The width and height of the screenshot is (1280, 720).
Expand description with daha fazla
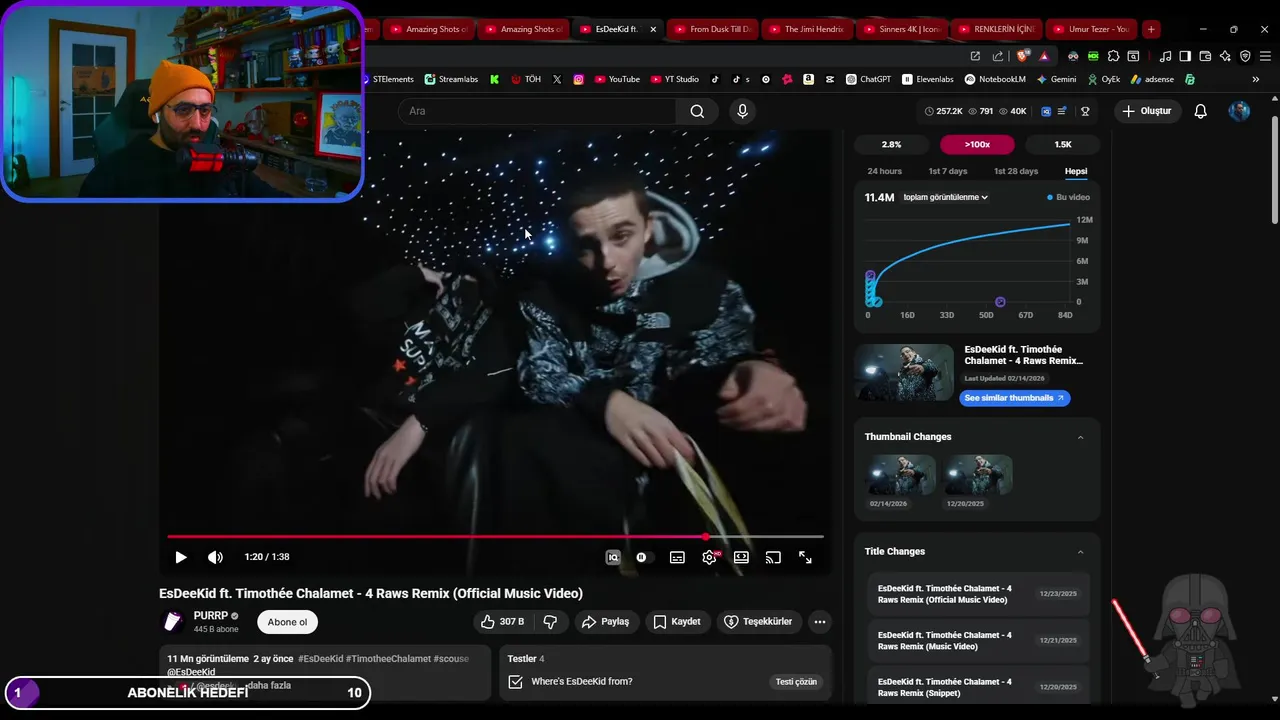pyautogui.click(x=269, y=685)
